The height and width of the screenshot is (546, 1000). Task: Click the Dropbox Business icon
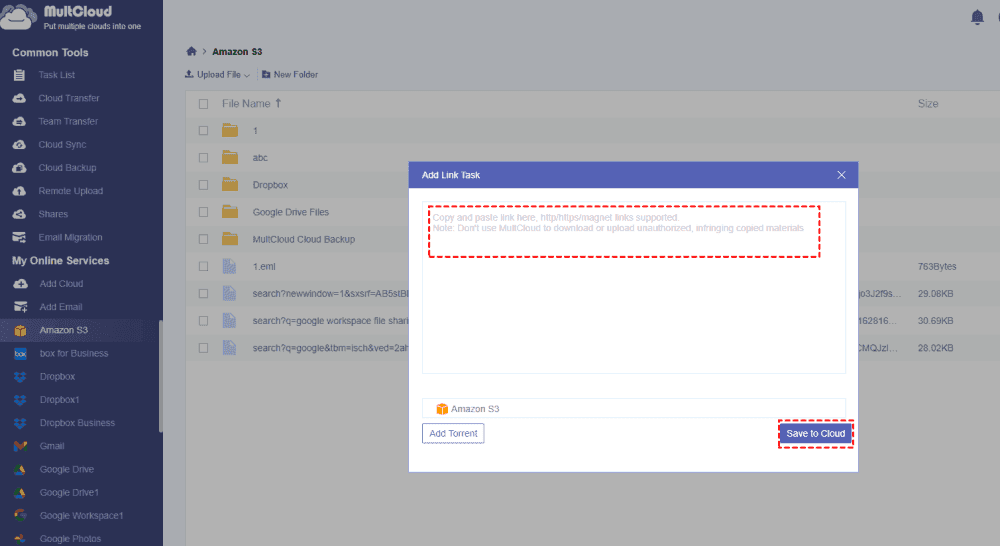click(20, 423)
